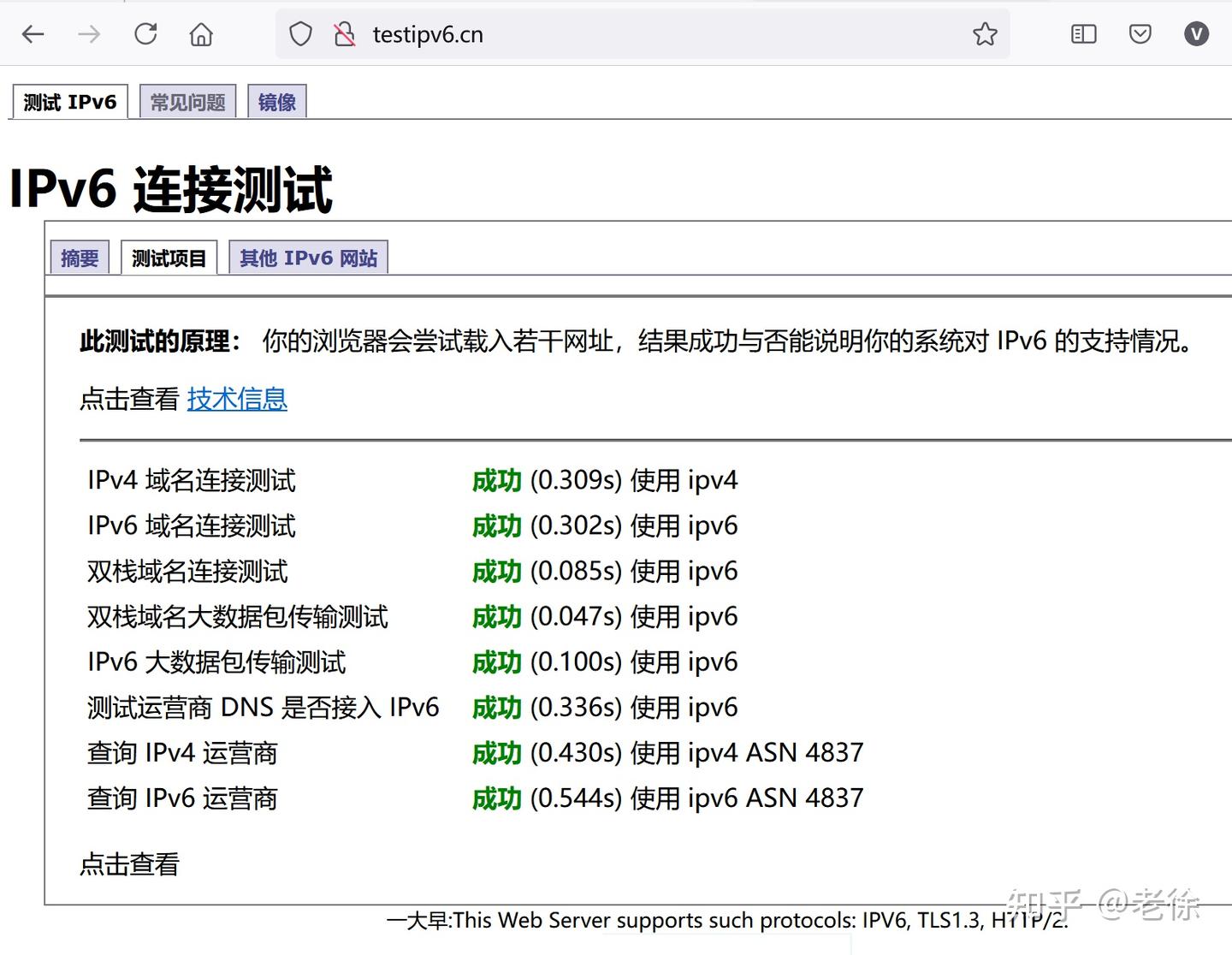Click the broken padlock security icon
This screenshot has height=955, width=1232.
point(345,33)
